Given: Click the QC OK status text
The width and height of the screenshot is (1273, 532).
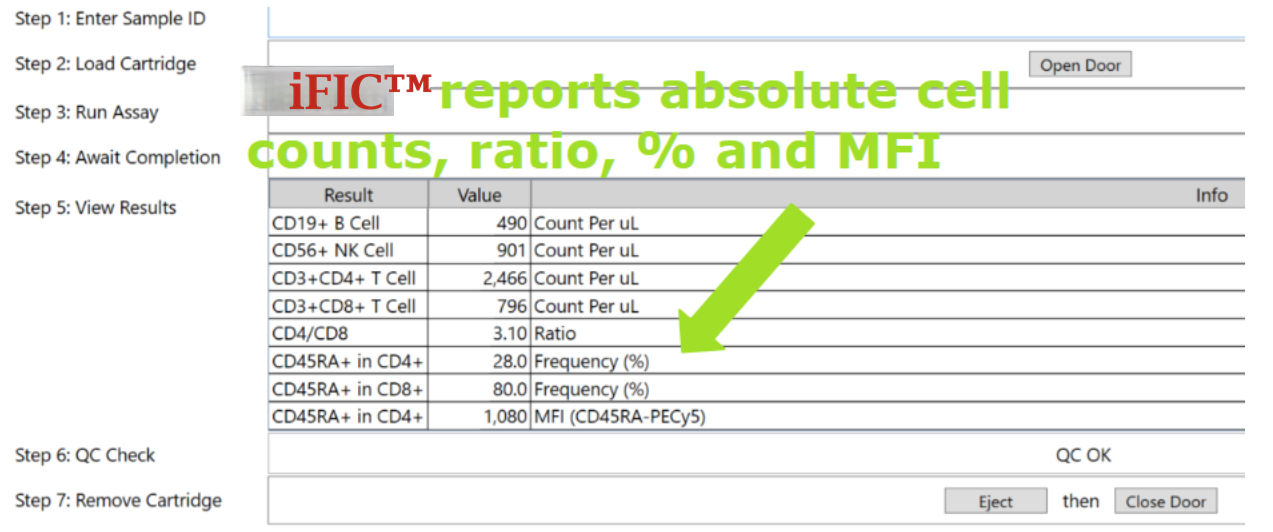Looking at the screenshot, I should click(x=1084, y=455).
